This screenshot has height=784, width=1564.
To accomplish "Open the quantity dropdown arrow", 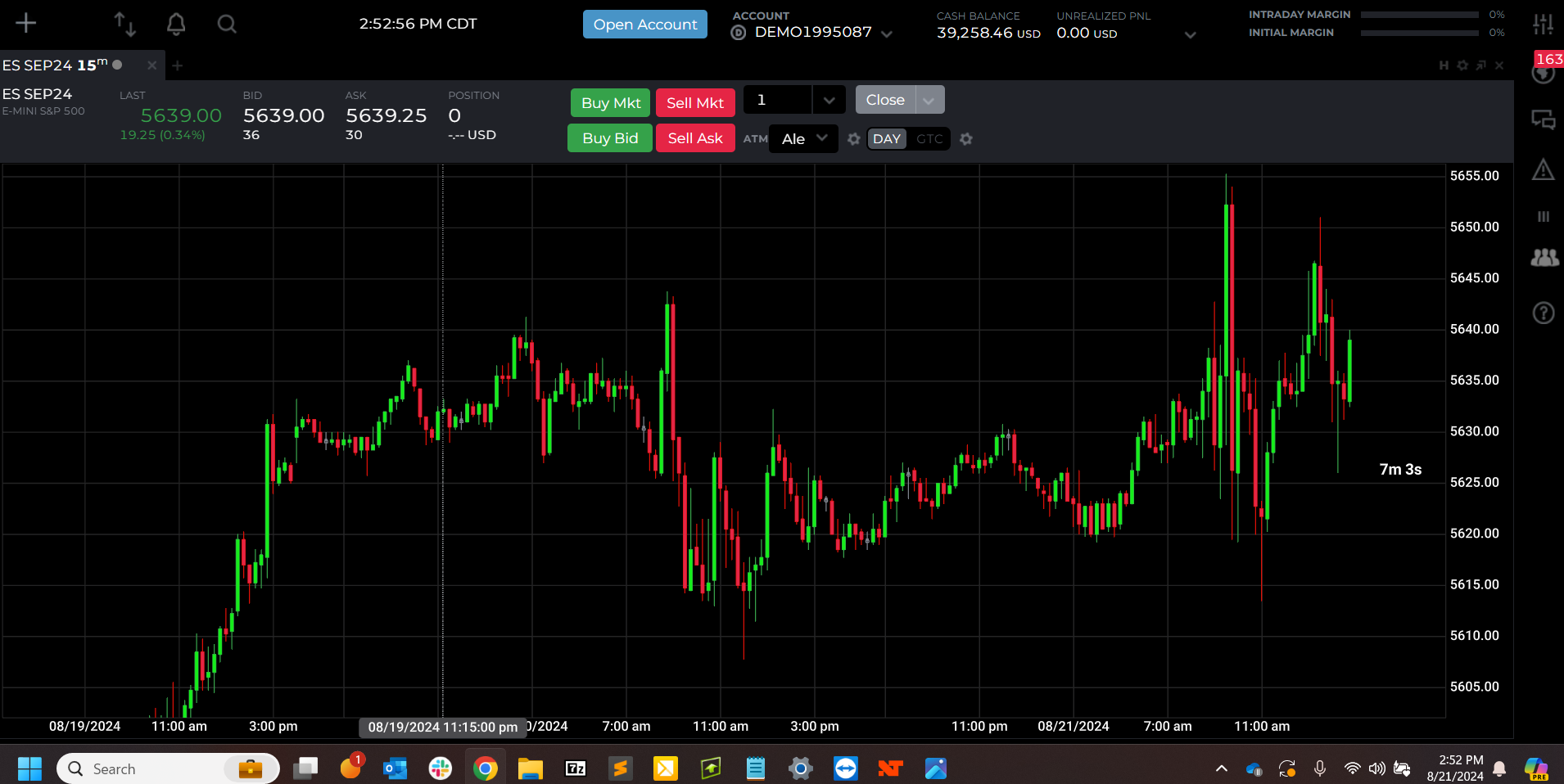I will click(x=829, y=100).
